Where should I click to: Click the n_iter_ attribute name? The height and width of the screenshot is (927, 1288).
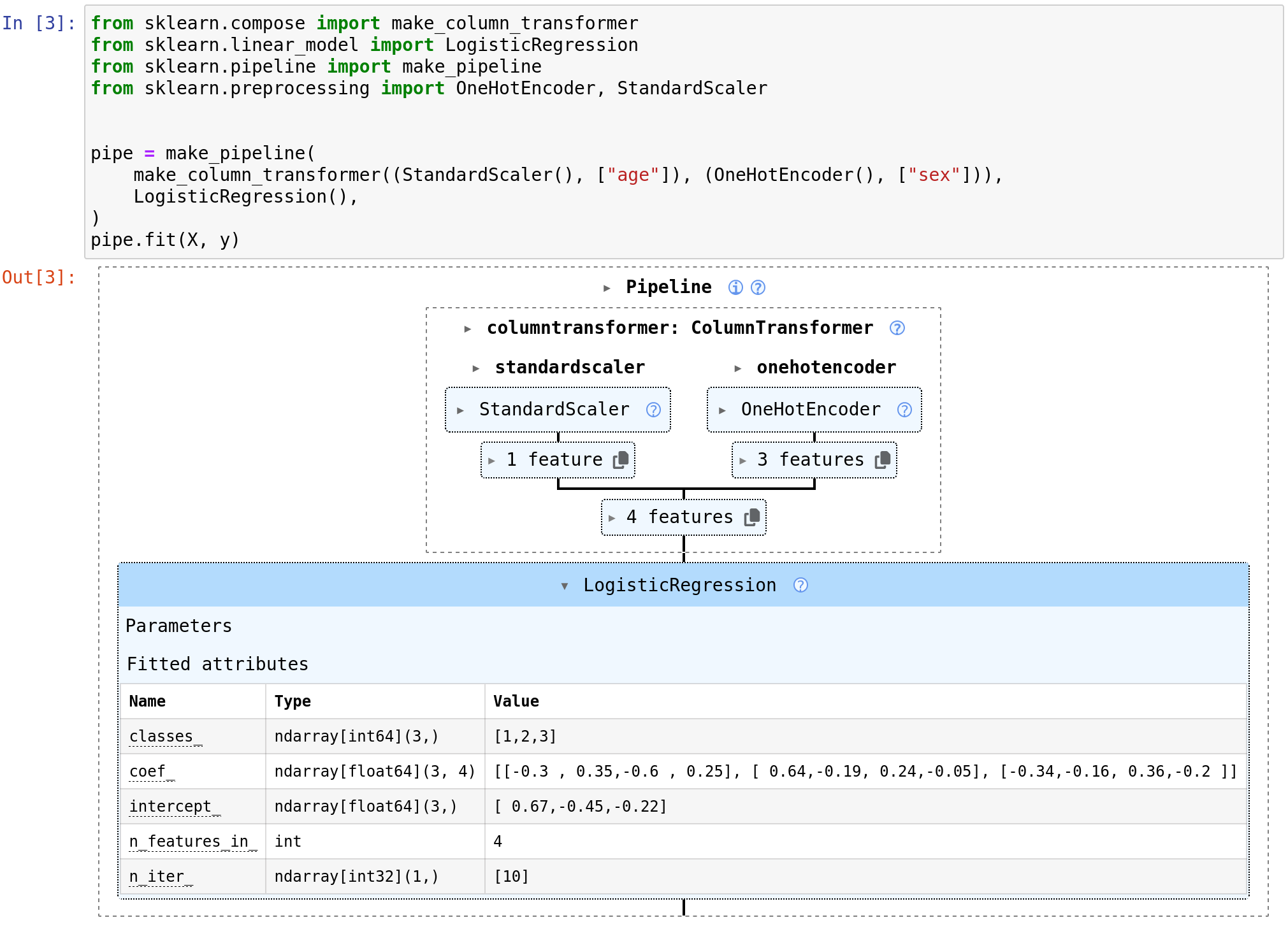[161, 877]
